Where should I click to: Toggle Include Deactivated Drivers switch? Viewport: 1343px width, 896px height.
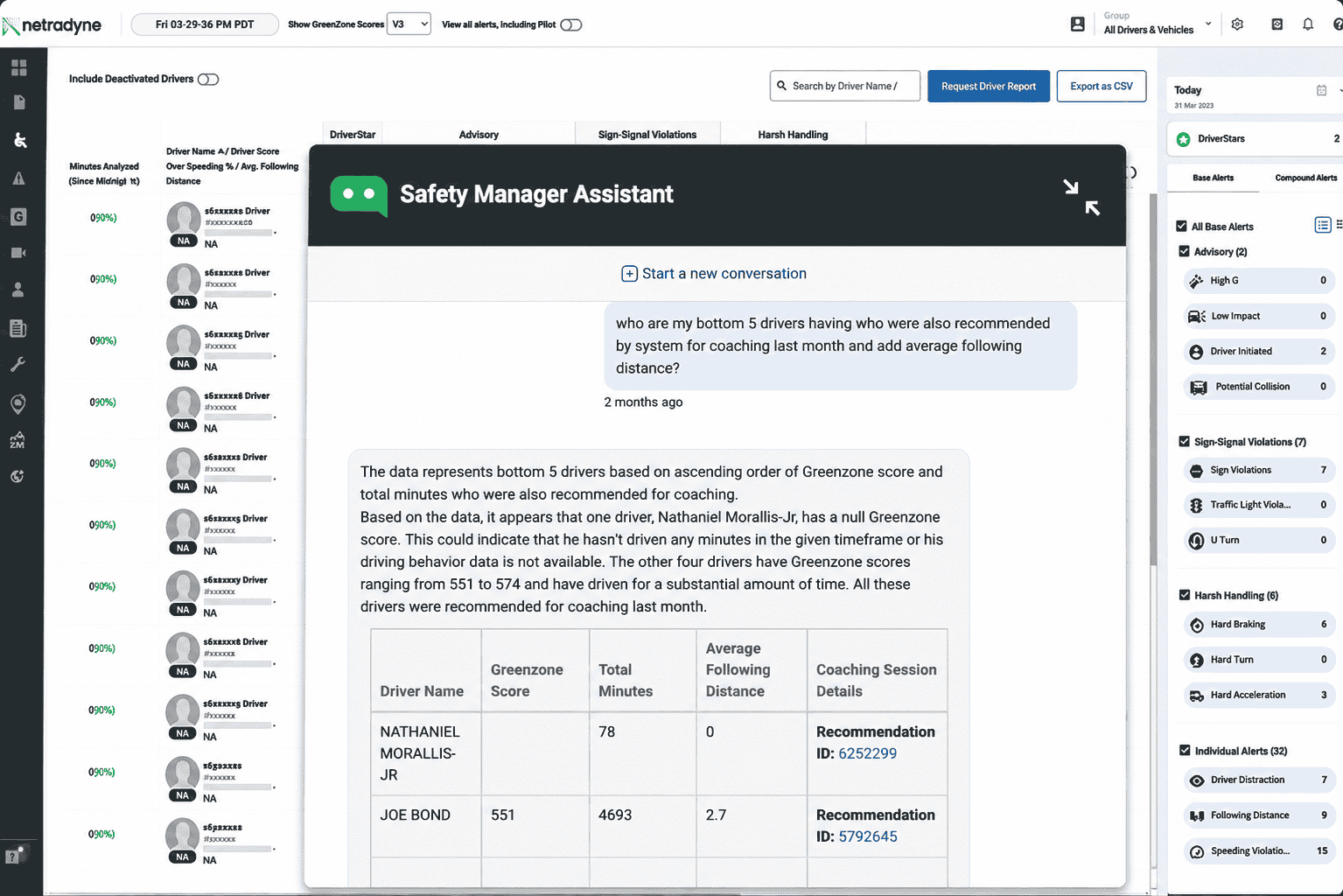pos(208,80)
